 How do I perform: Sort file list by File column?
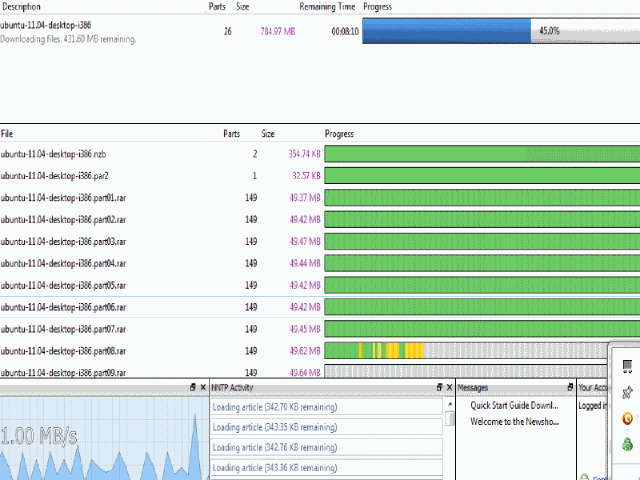tap(7, 134)
